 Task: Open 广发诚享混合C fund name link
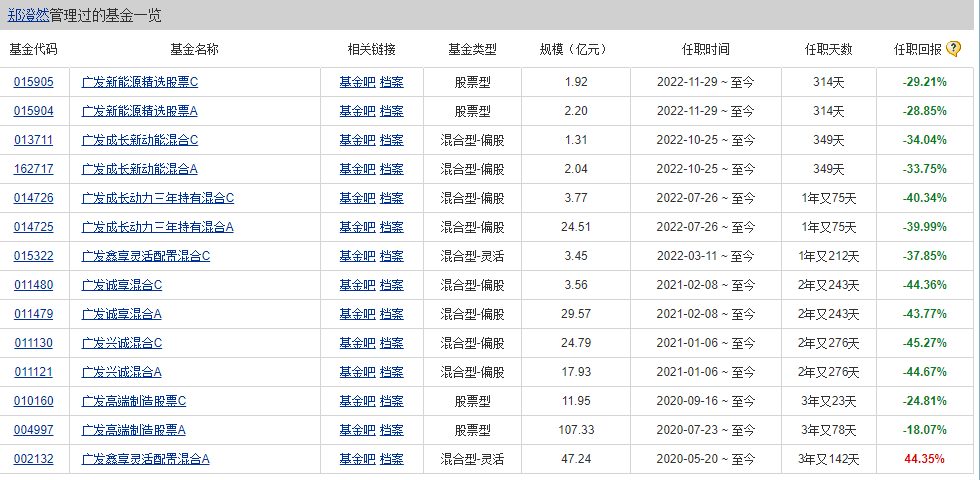click(x=122, y=285)
